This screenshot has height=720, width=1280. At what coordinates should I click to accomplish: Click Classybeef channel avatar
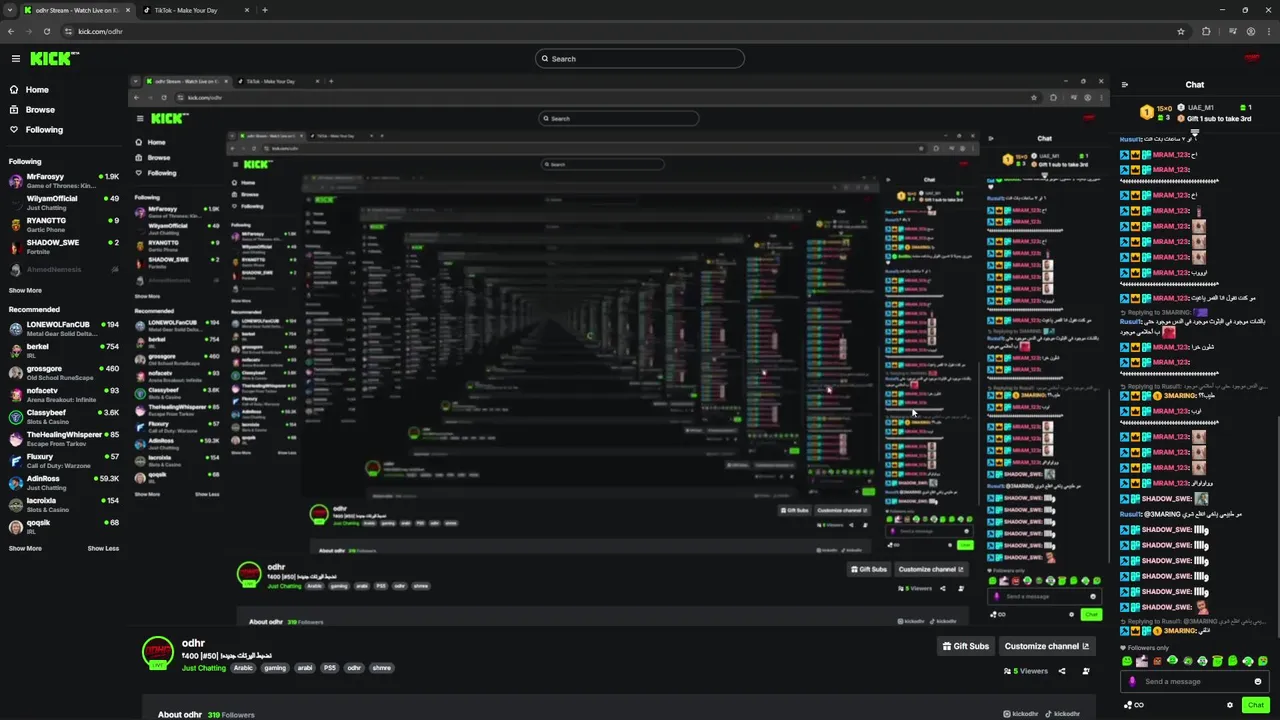16,417
